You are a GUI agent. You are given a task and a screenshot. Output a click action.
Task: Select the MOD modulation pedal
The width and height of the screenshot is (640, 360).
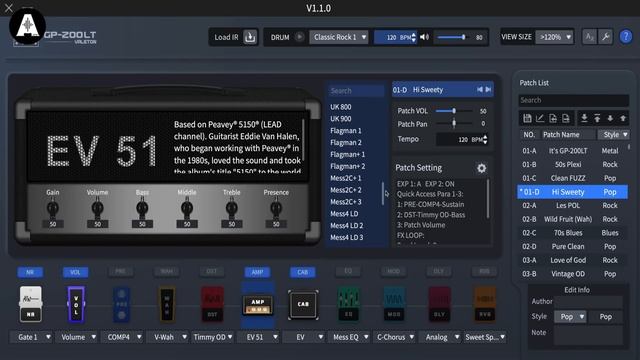click(394, 304)
